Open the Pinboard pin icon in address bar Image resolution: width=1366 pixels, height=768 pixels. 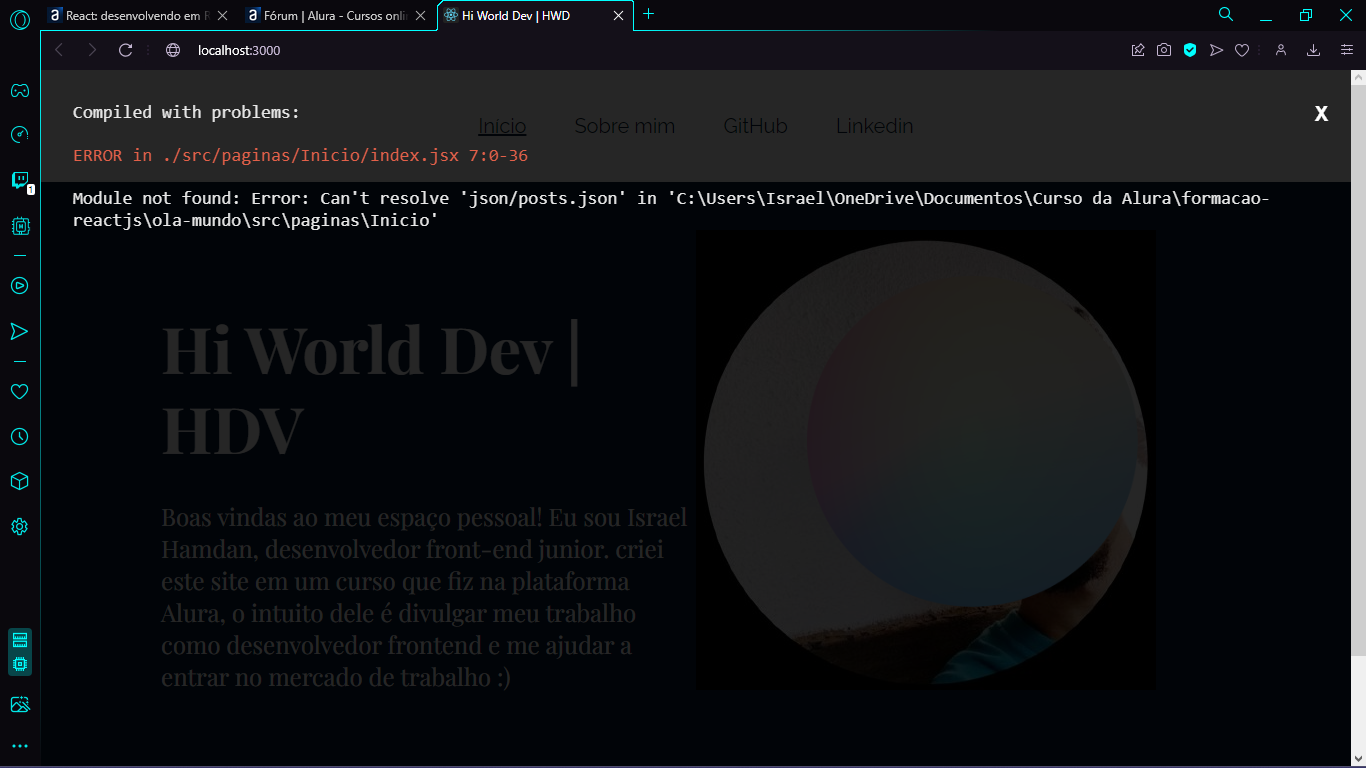tap(1138, 50)
